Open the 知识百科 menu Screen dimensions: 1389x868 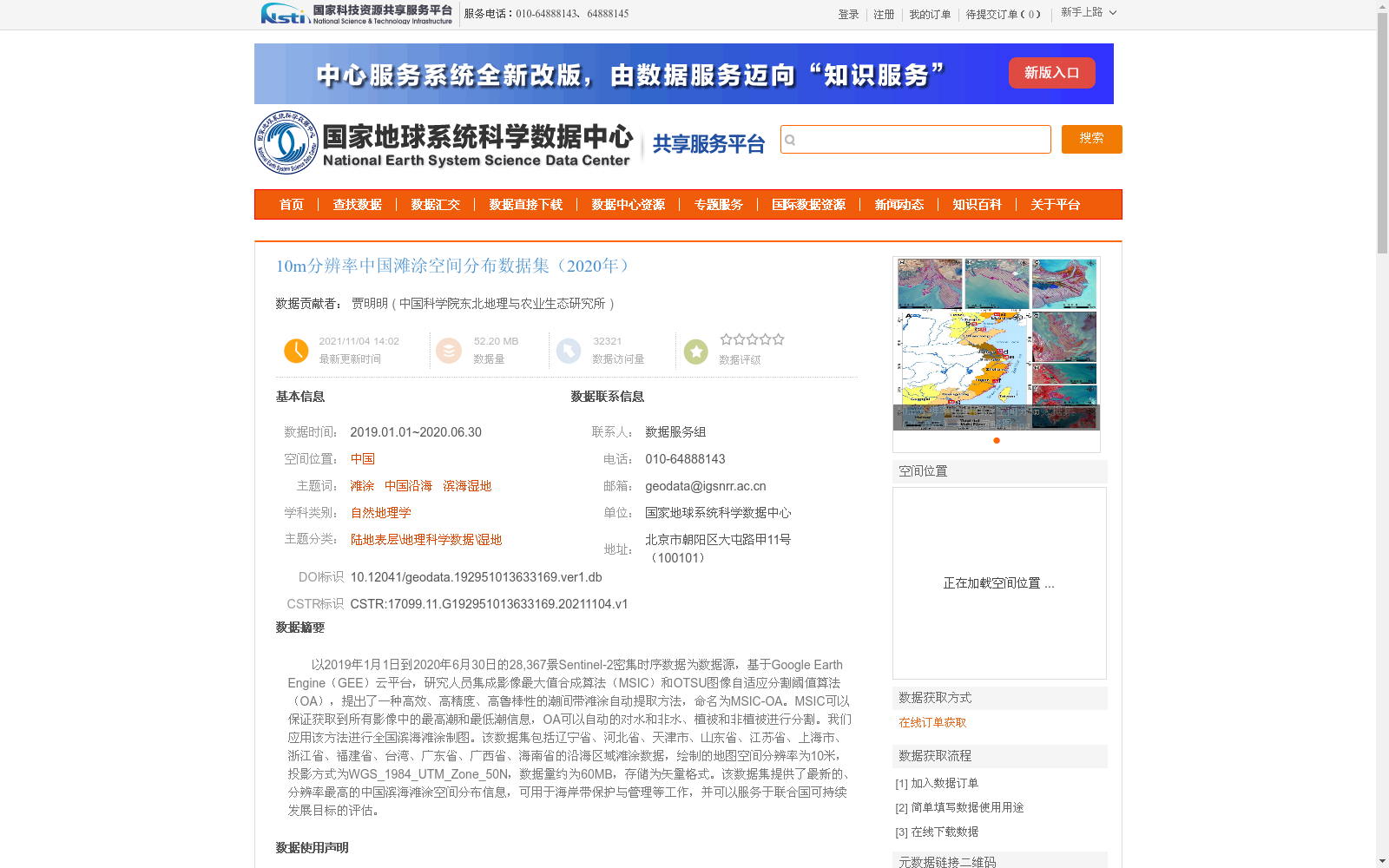point(978,205)
